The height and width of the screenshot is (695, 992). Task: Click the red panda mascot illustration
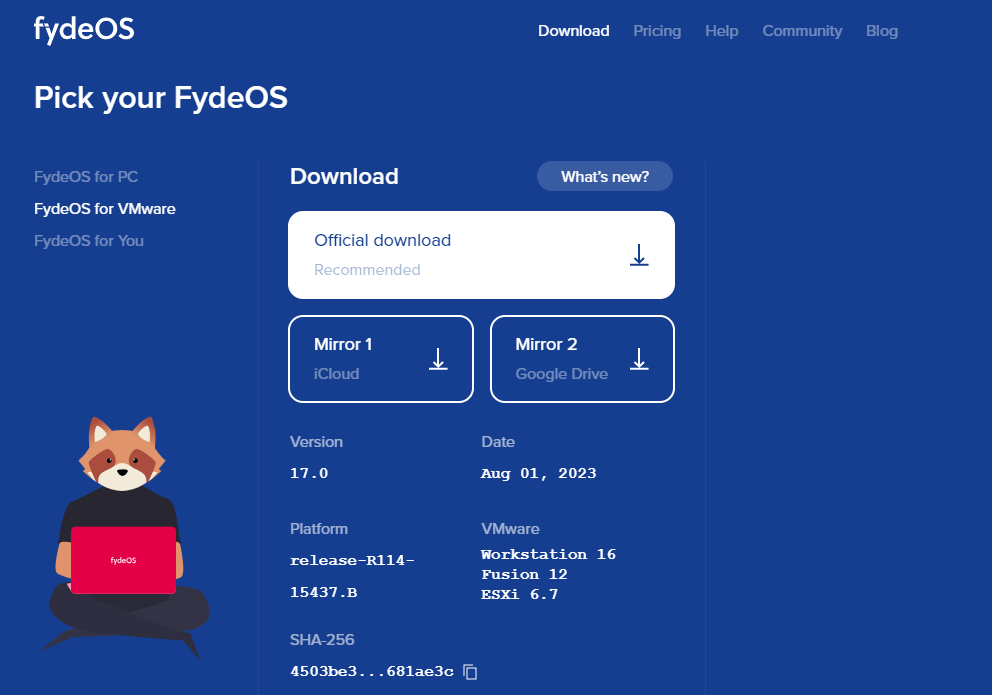(125, 538)
